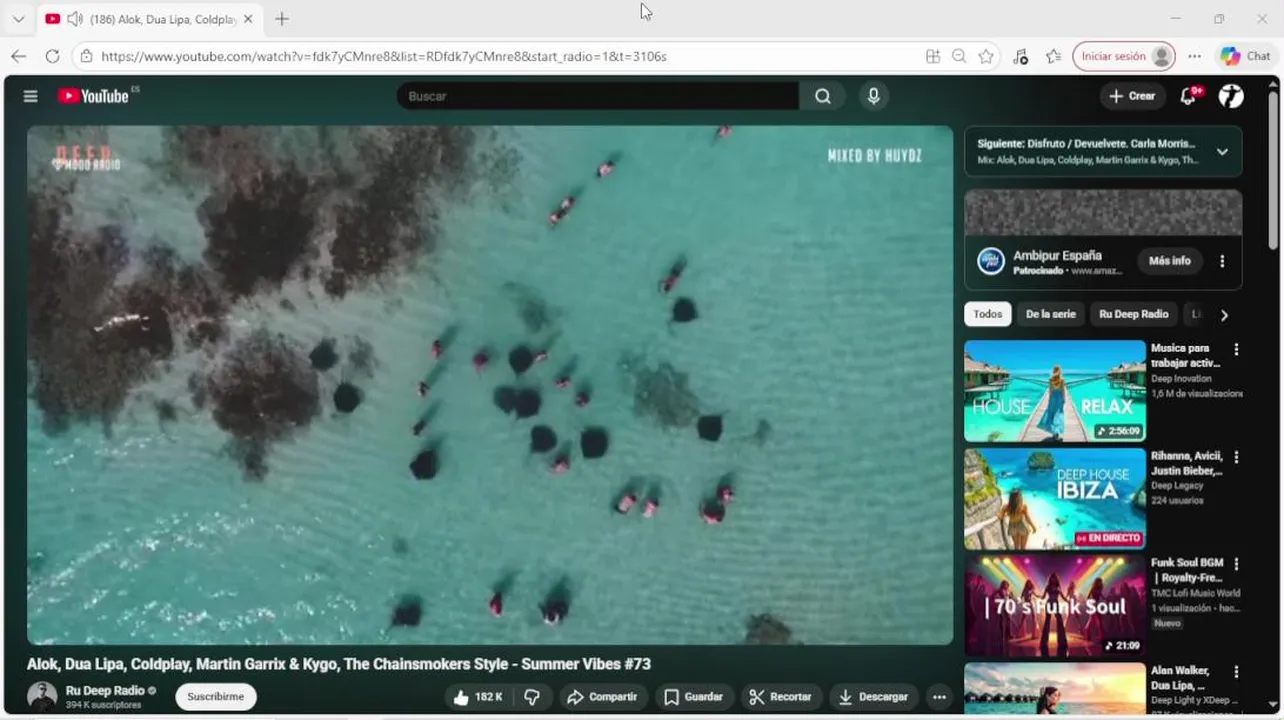The width and height of the screenshot is (1284, 720).
Task: Open Copilot Chat sidebar
Action: (x=1245, y=56)
